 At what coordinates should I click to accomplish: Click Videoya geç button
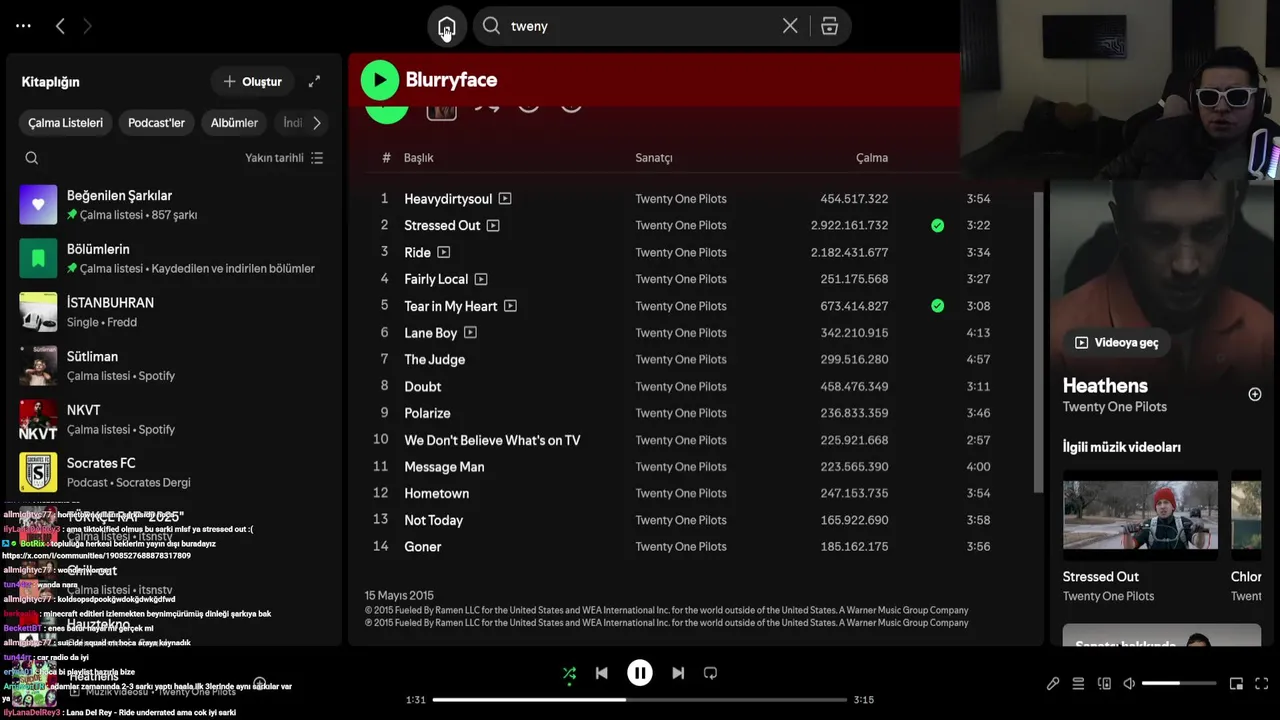coord(1116,343)
